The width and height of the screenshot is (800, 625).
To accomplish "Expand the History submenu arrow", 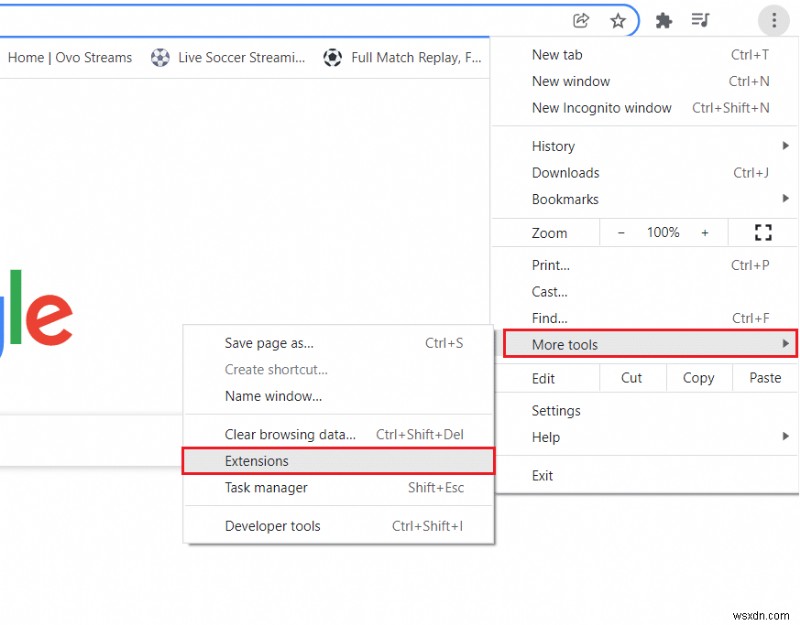I will 786,145.
